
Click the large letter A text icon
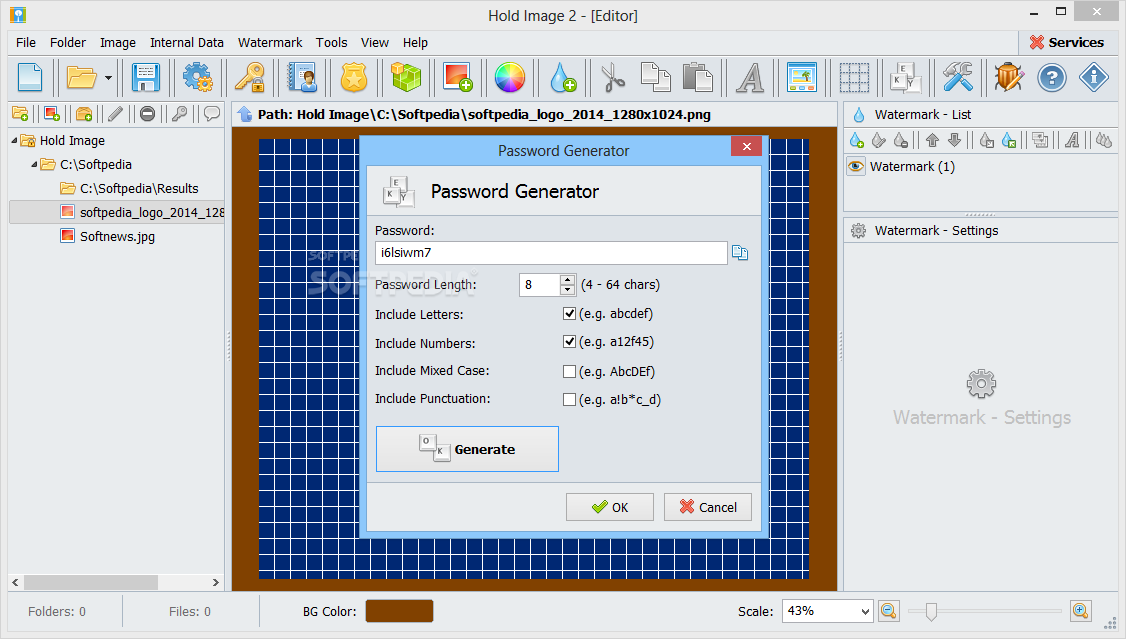coord(750,78)
